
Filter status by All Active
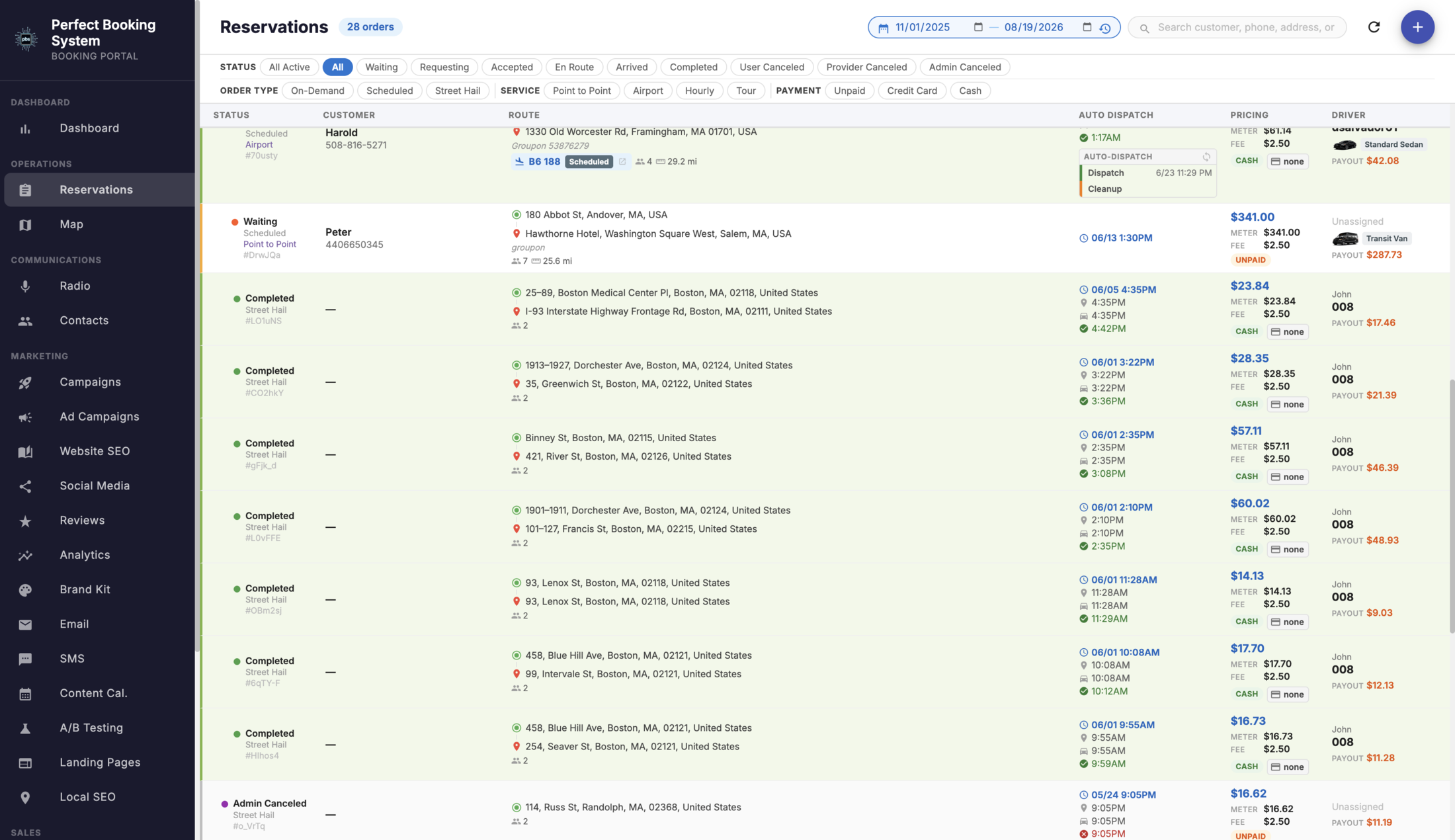click(x=289, y=67)
